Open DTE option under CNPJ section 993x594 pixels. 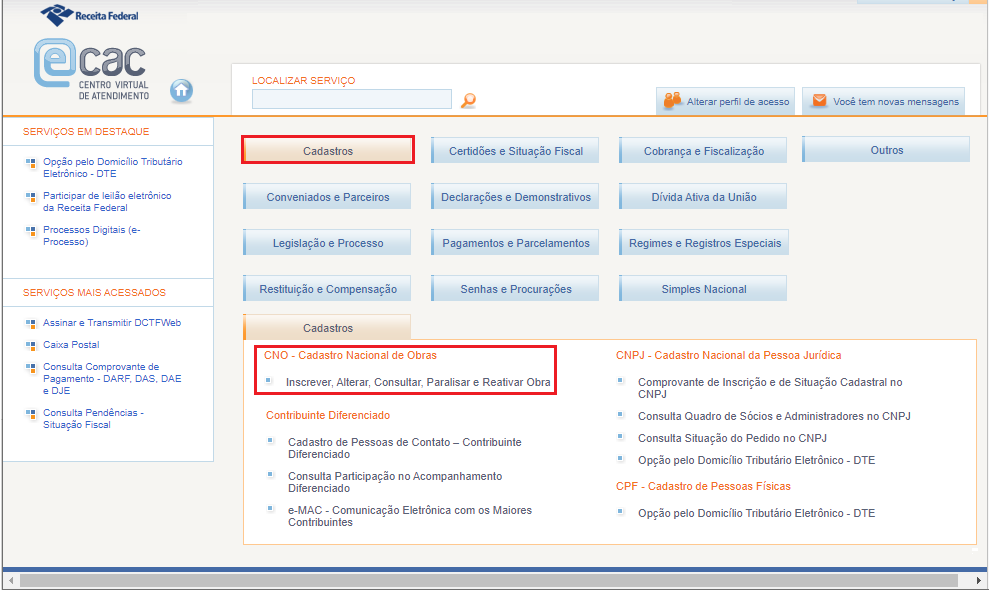click(756, 460)
